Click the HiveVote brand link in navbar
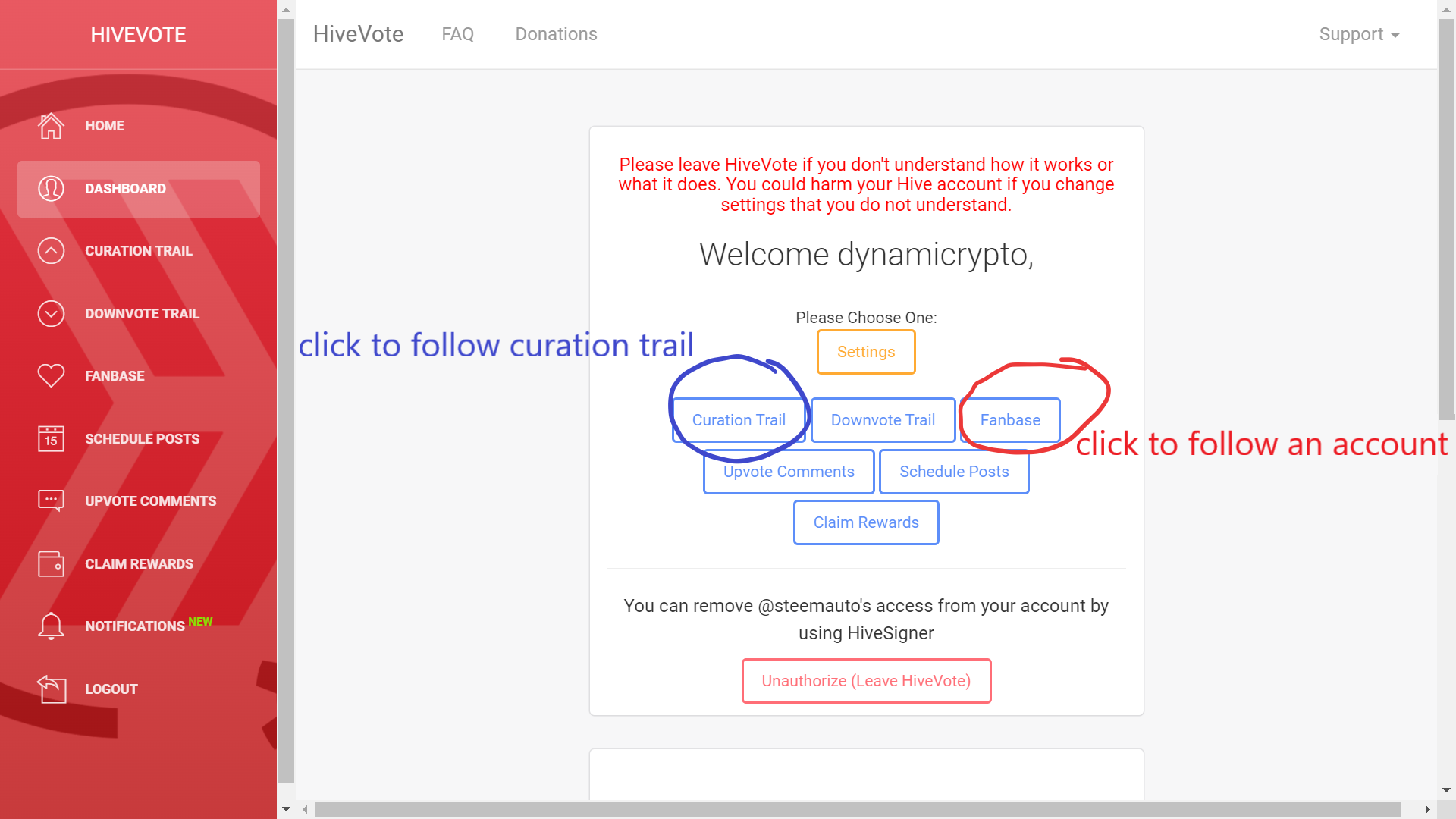1456x819 pixels. [x=358, y=34]
